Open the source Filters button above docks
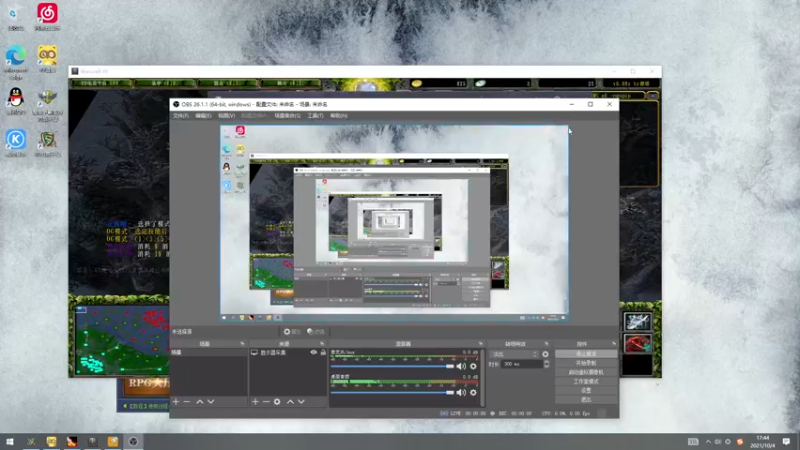Screen dimensions: 800x450 click(316, 332)
